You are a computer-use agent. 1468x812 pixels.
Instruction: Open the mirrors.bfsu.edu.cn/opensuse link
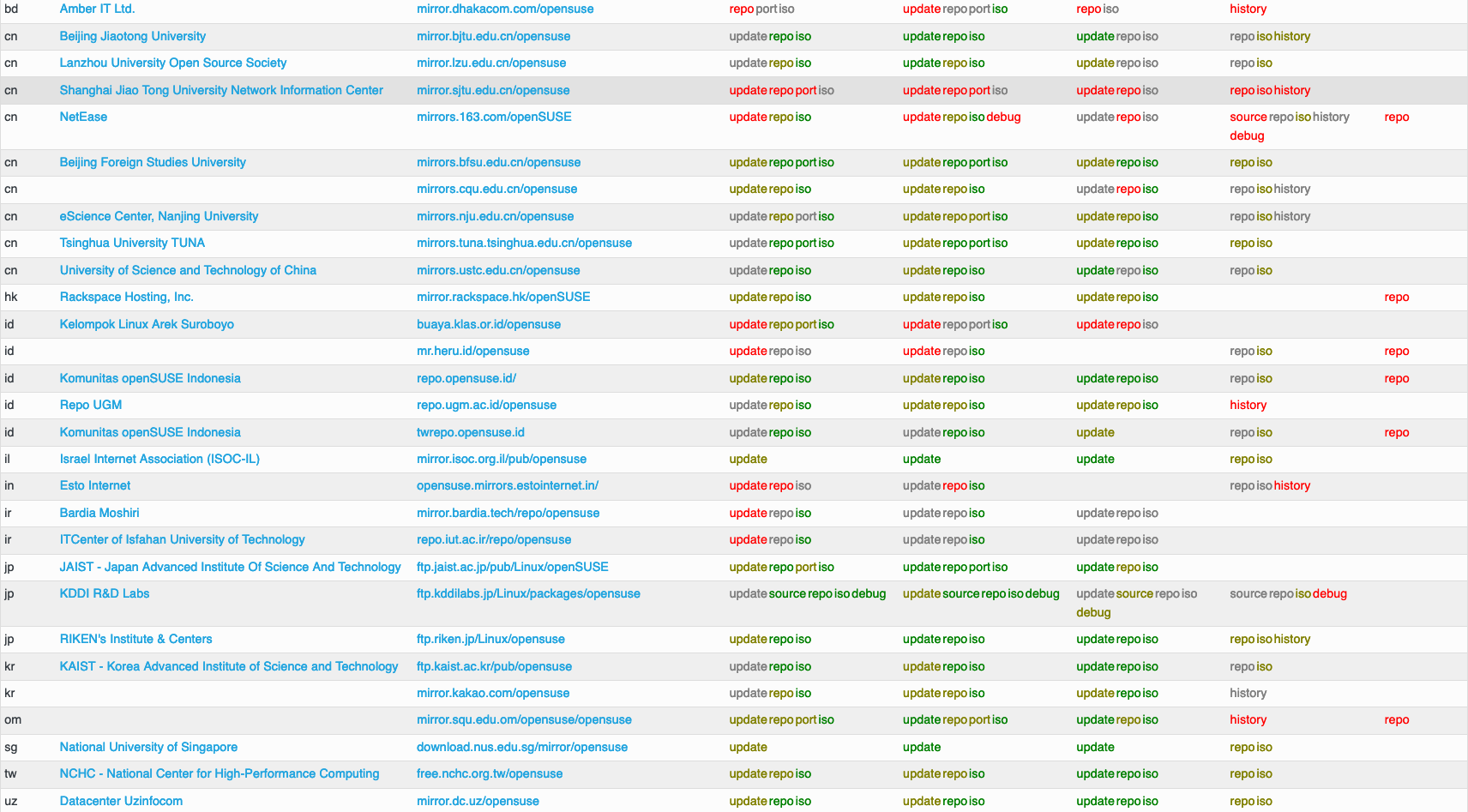(498, 163)
